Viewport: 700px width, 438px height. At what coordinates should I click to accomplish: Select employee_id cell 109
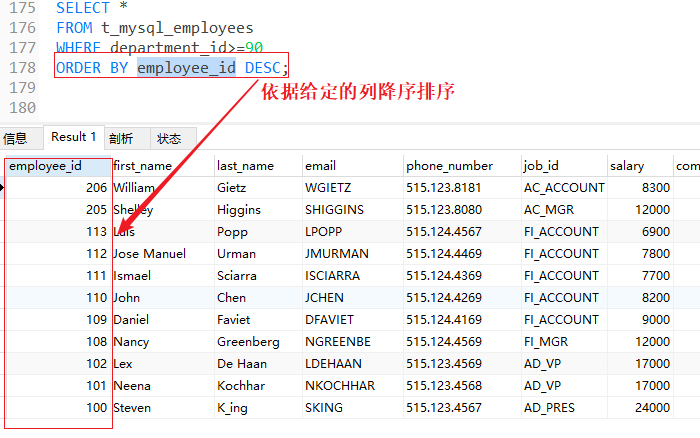click(x=58, y=320)
